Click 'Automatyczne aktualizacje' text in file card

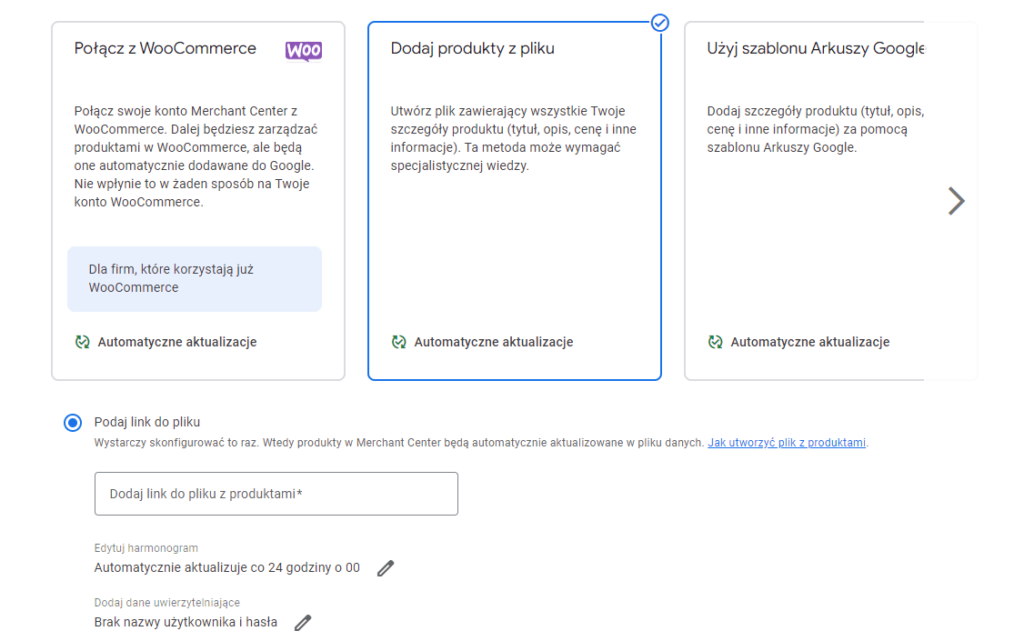494,342
